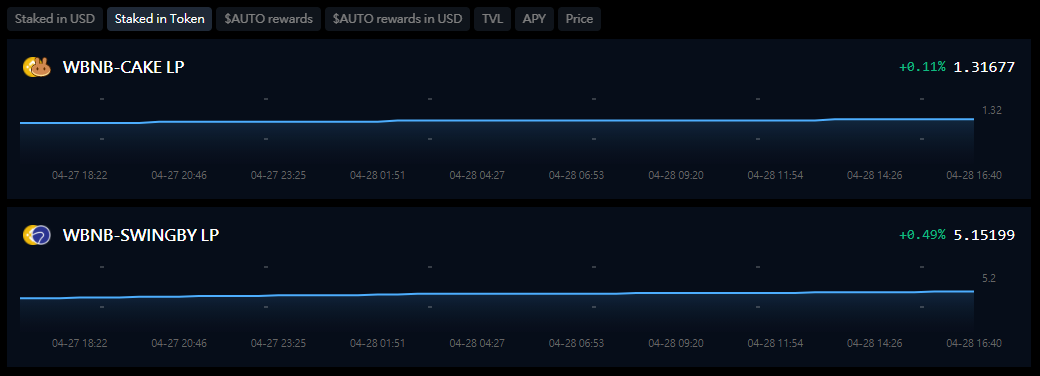Open the Price tab
The image size is (1040, 376).
click(579, 19)
